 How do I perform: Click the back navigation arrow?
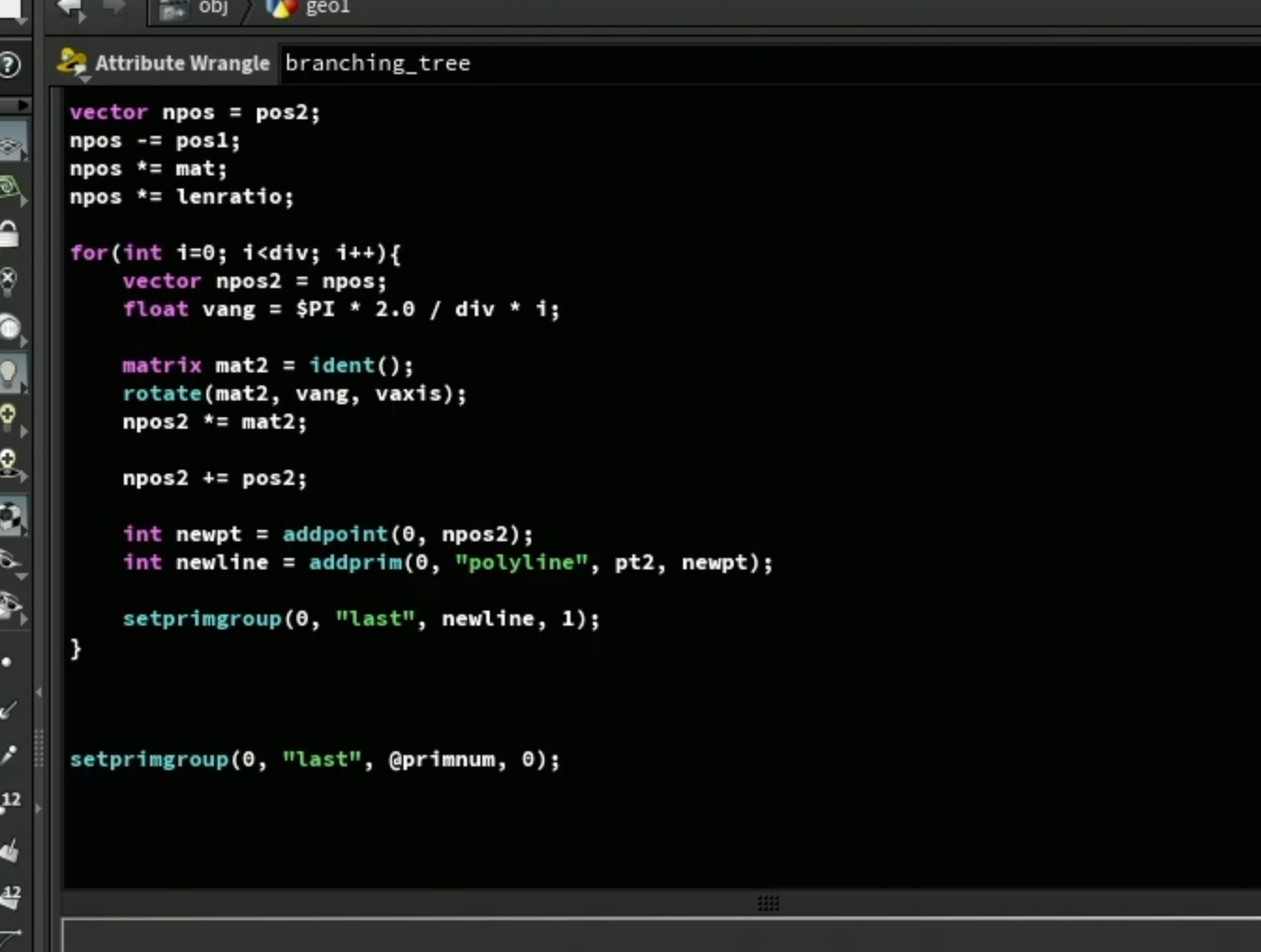pos(70,8)
